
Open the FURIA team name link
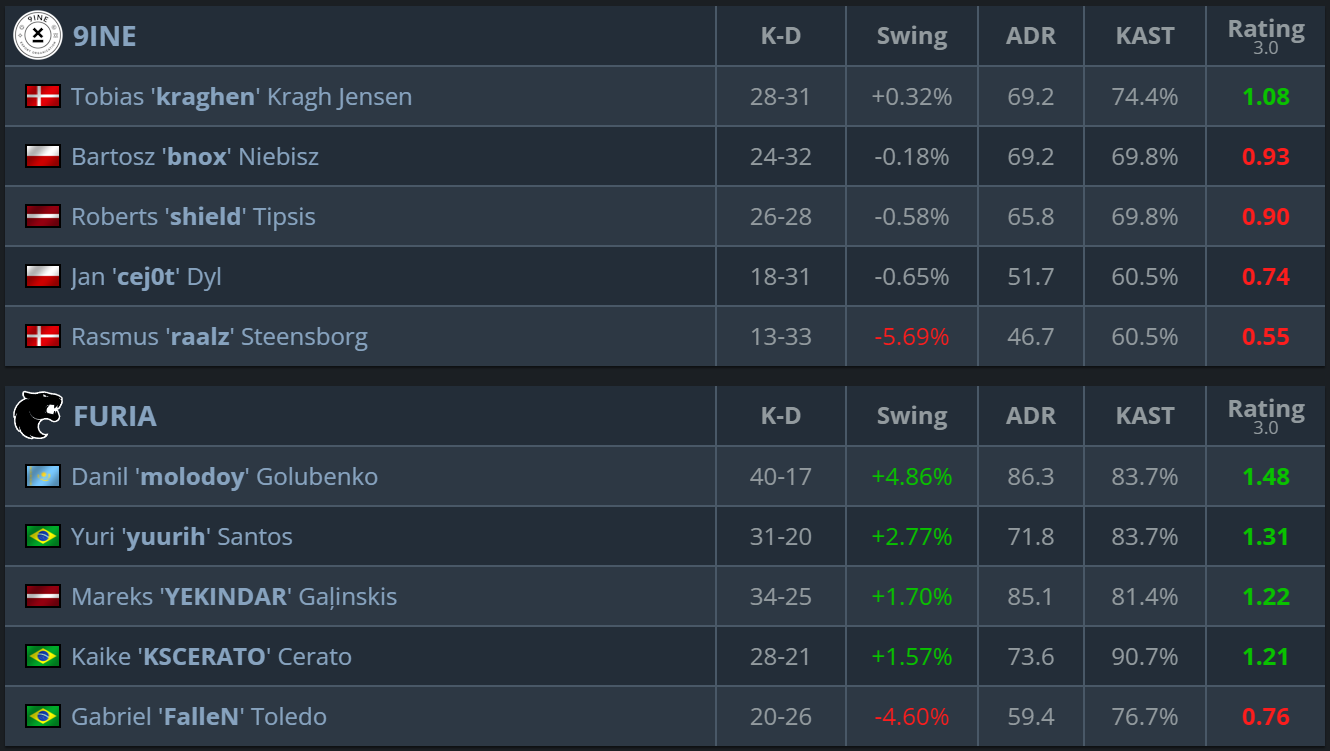(x=115, y=416)
